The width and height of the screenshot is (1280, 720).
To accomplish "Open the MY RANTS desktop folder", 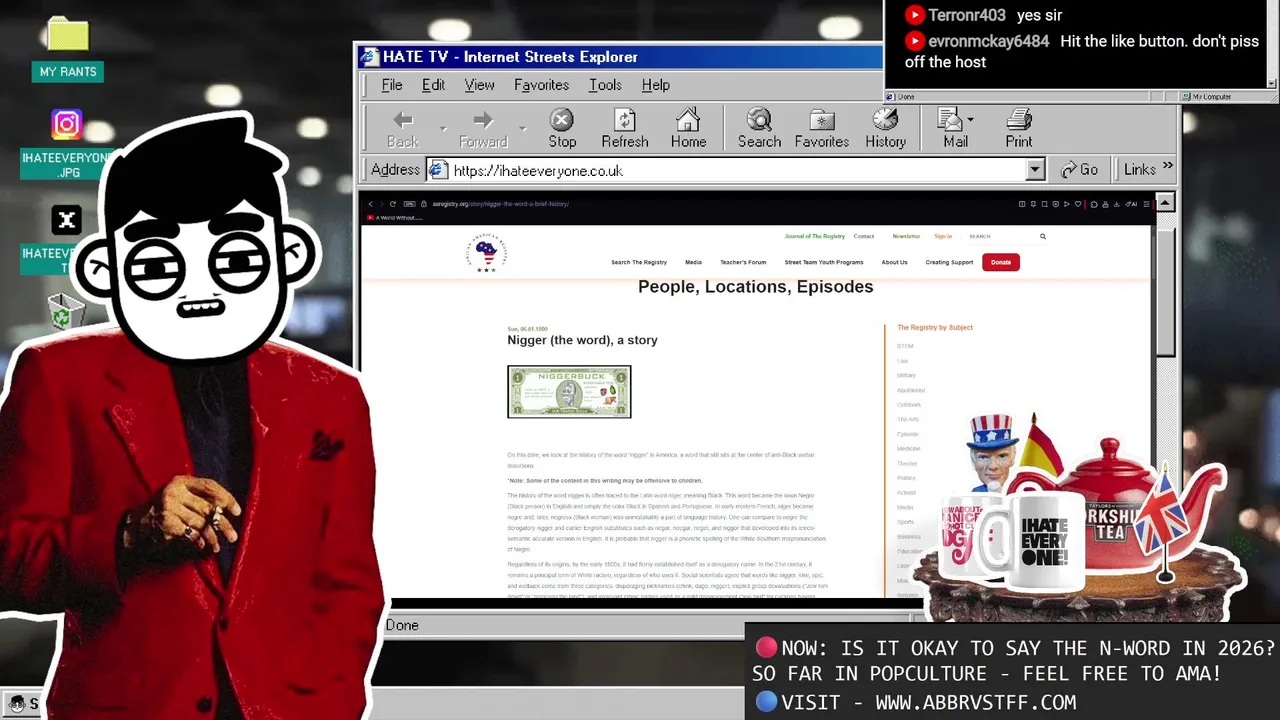I will click(x=68, y=48).
